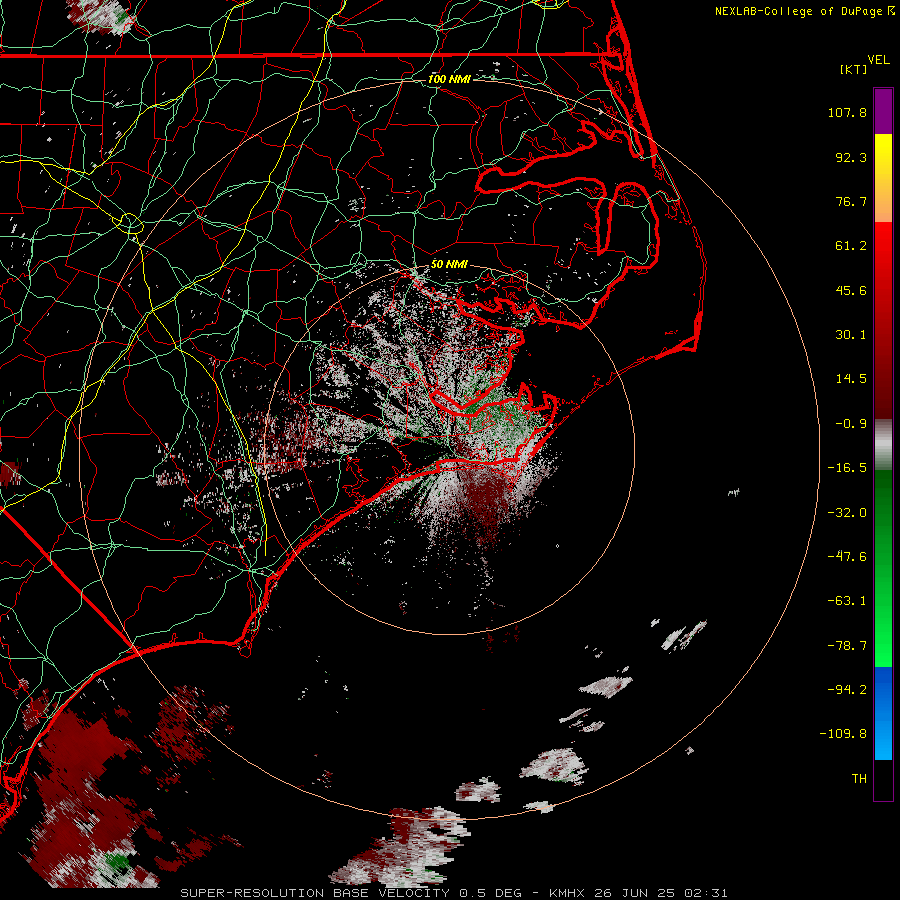Screen dimensions: 900x900
Task: Pick the blue segment of the velocity color bar
Action: click(883, 713)
